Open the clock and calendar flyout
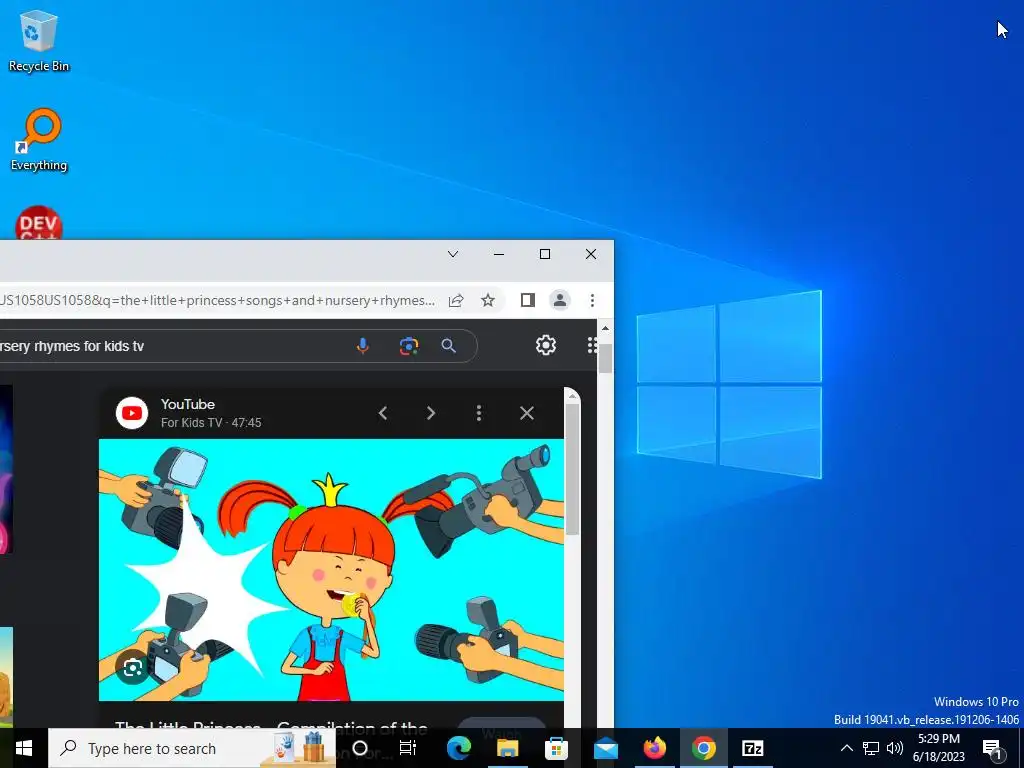The image size is (1024, 768). [938, 748]
